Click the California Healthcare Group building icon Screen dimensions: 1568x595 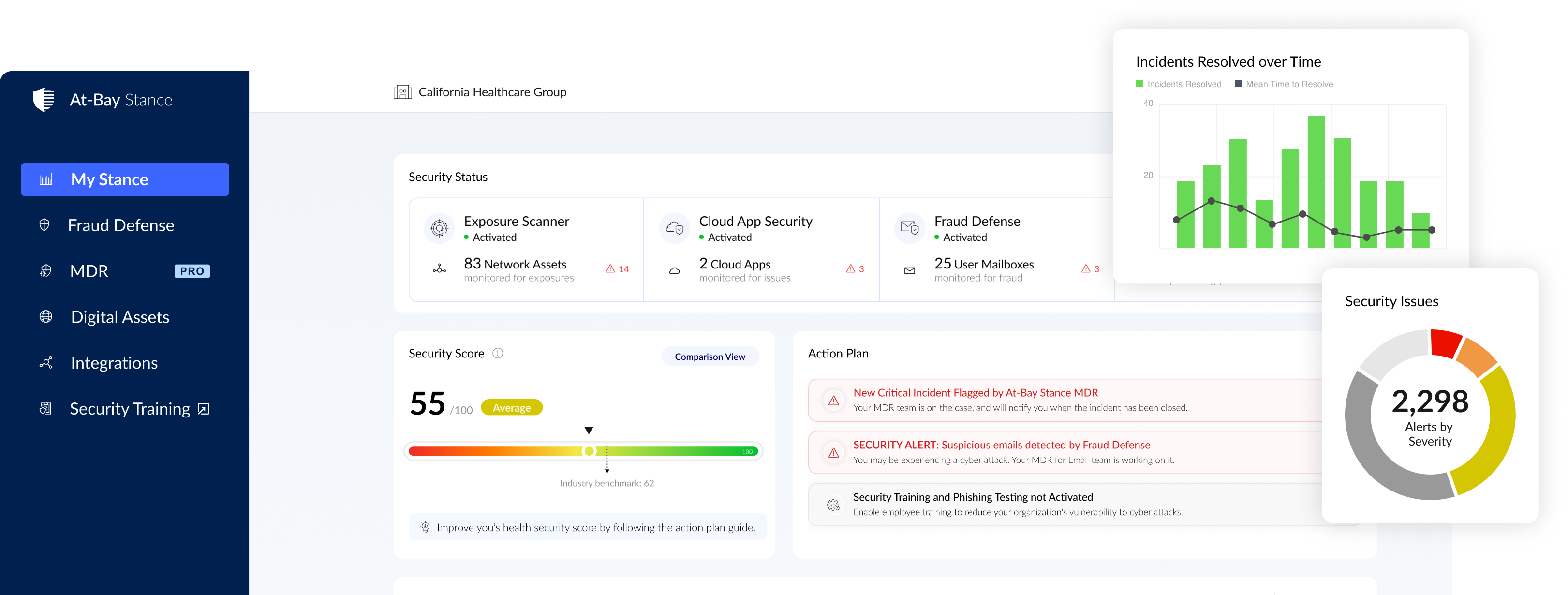click(x=402, y=92)
